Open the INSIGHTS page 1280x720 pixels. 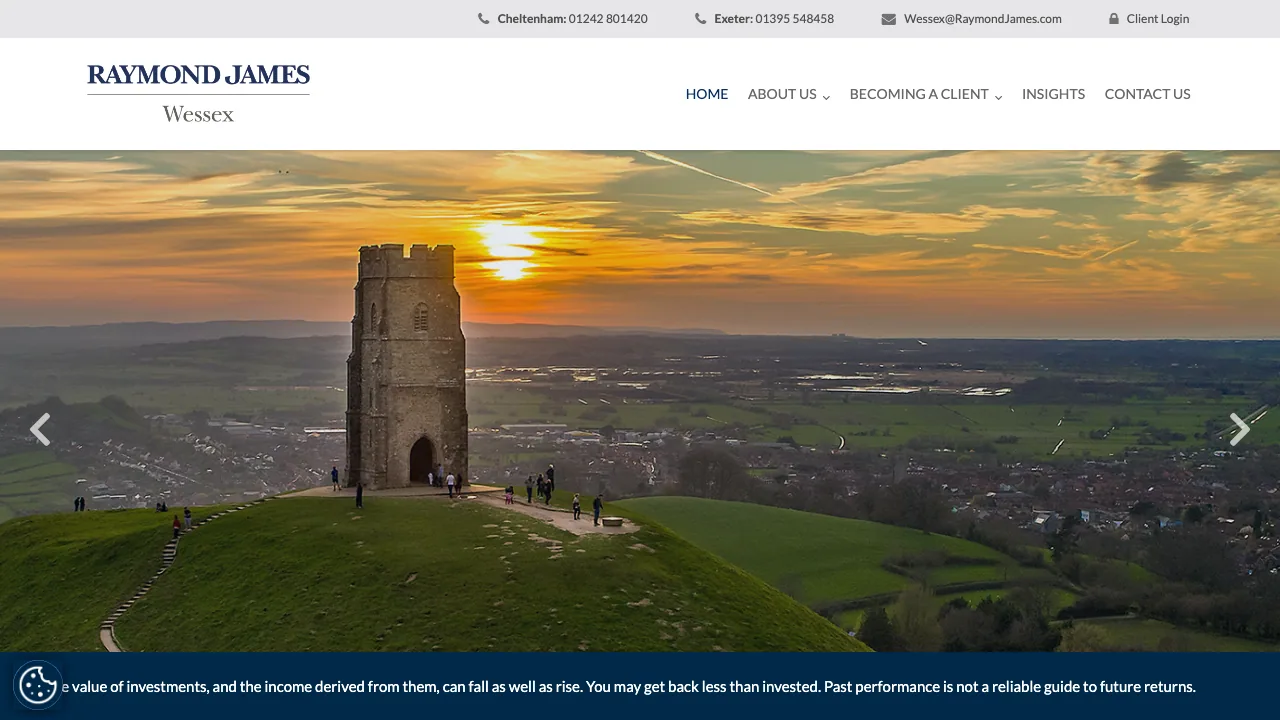pos(1053,94)
